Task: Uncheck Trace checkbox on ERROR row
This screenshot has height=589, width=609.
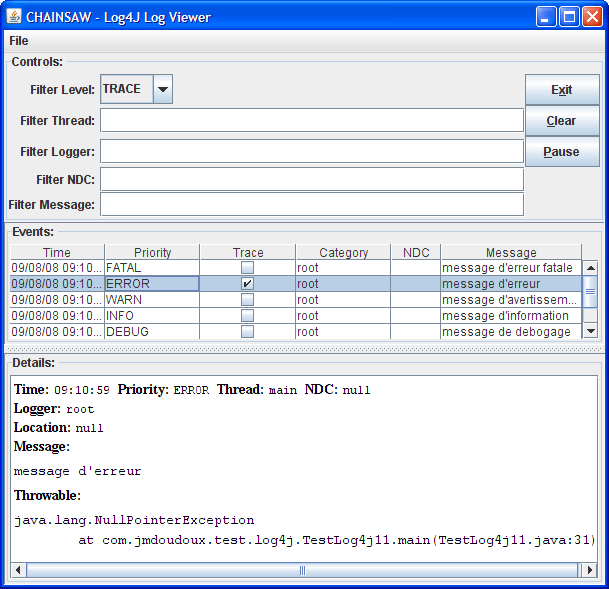Action: pyautogui.click(x=247, y=284)
